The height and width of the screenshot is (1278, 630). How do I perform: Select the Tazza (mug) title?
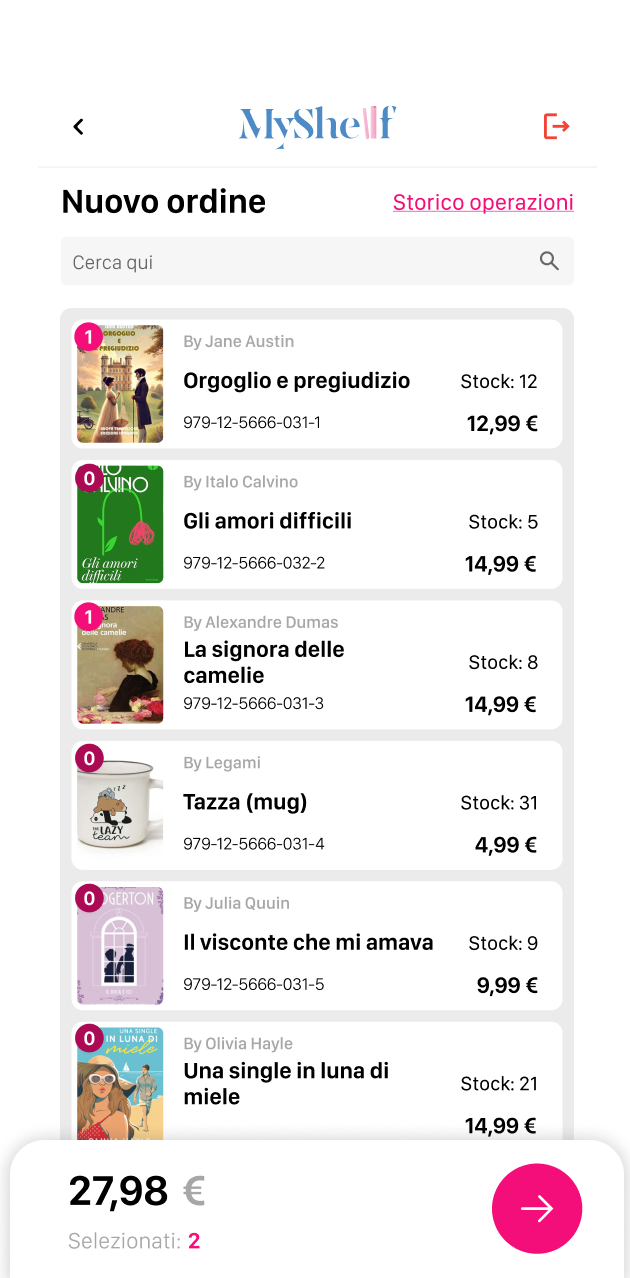tap(245, 802)
